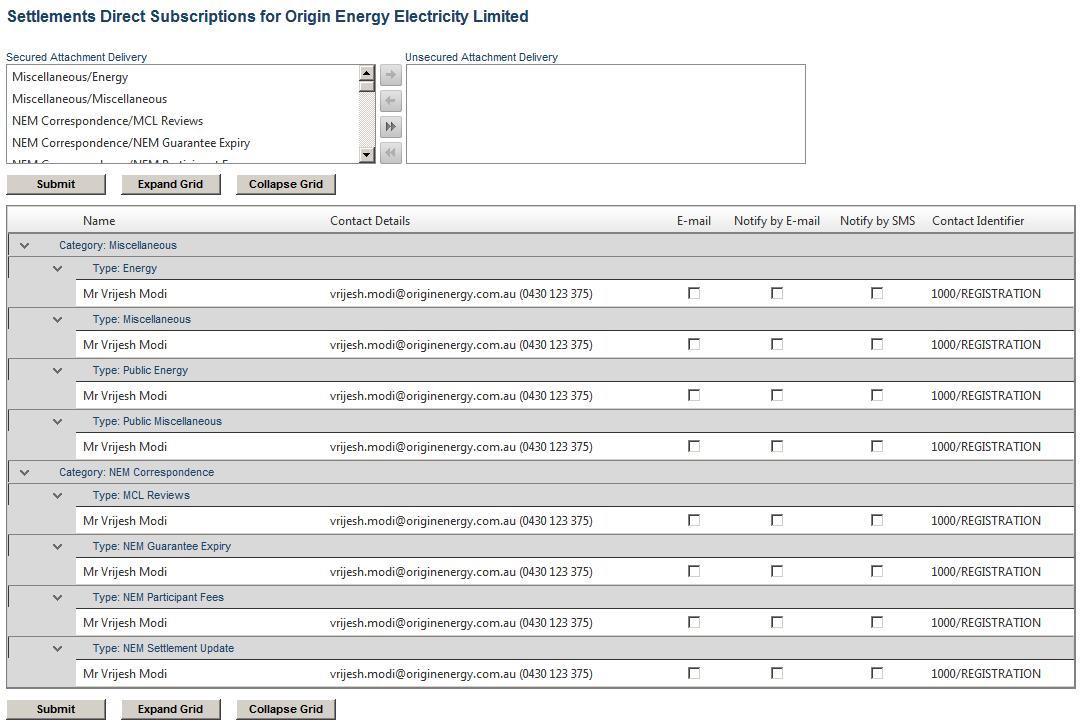1084x728 pixels.
Task: Click the bottom Expand Grid button
Action: click(170, 709)
